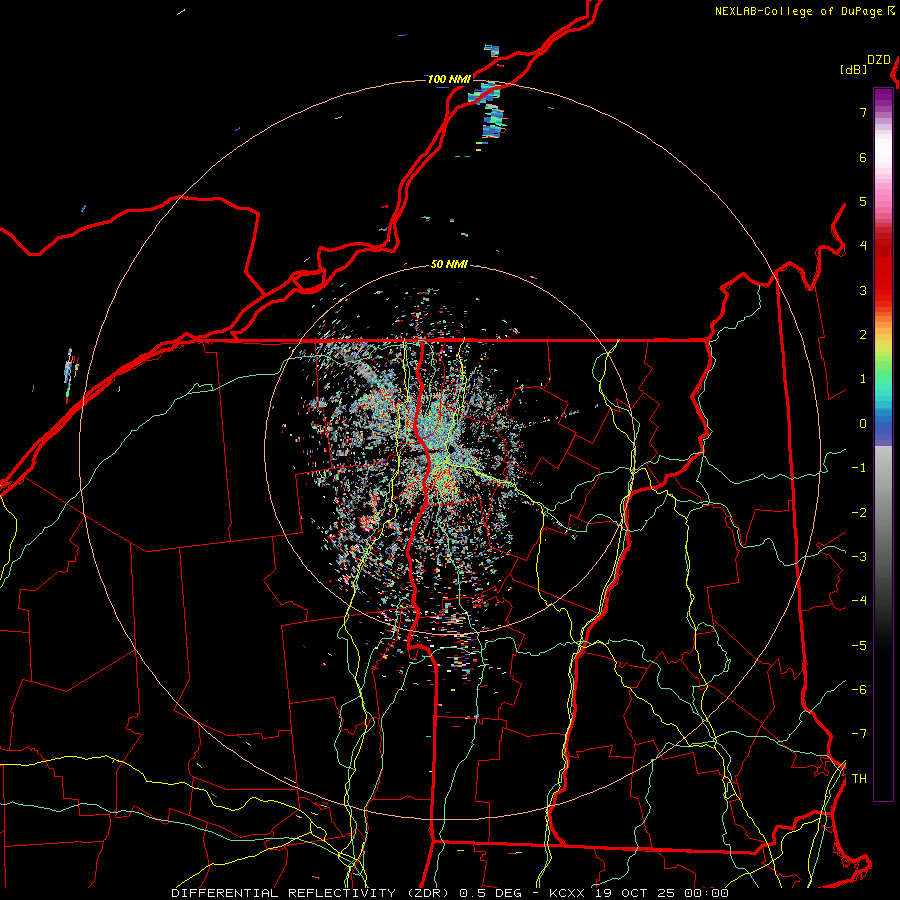This screenshot has width=900, height=900.
Task: Click the 2 value on color scale
Action: pos(863,335)
